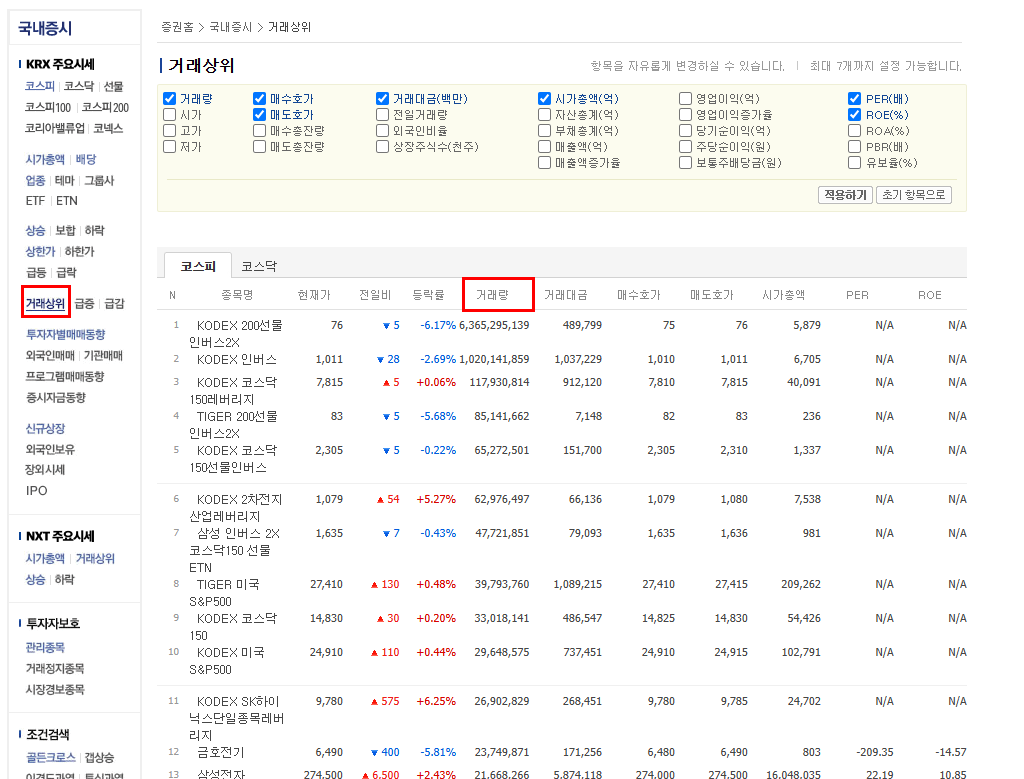Open 거래상위 under NXT 주요시세

point(95,559)
